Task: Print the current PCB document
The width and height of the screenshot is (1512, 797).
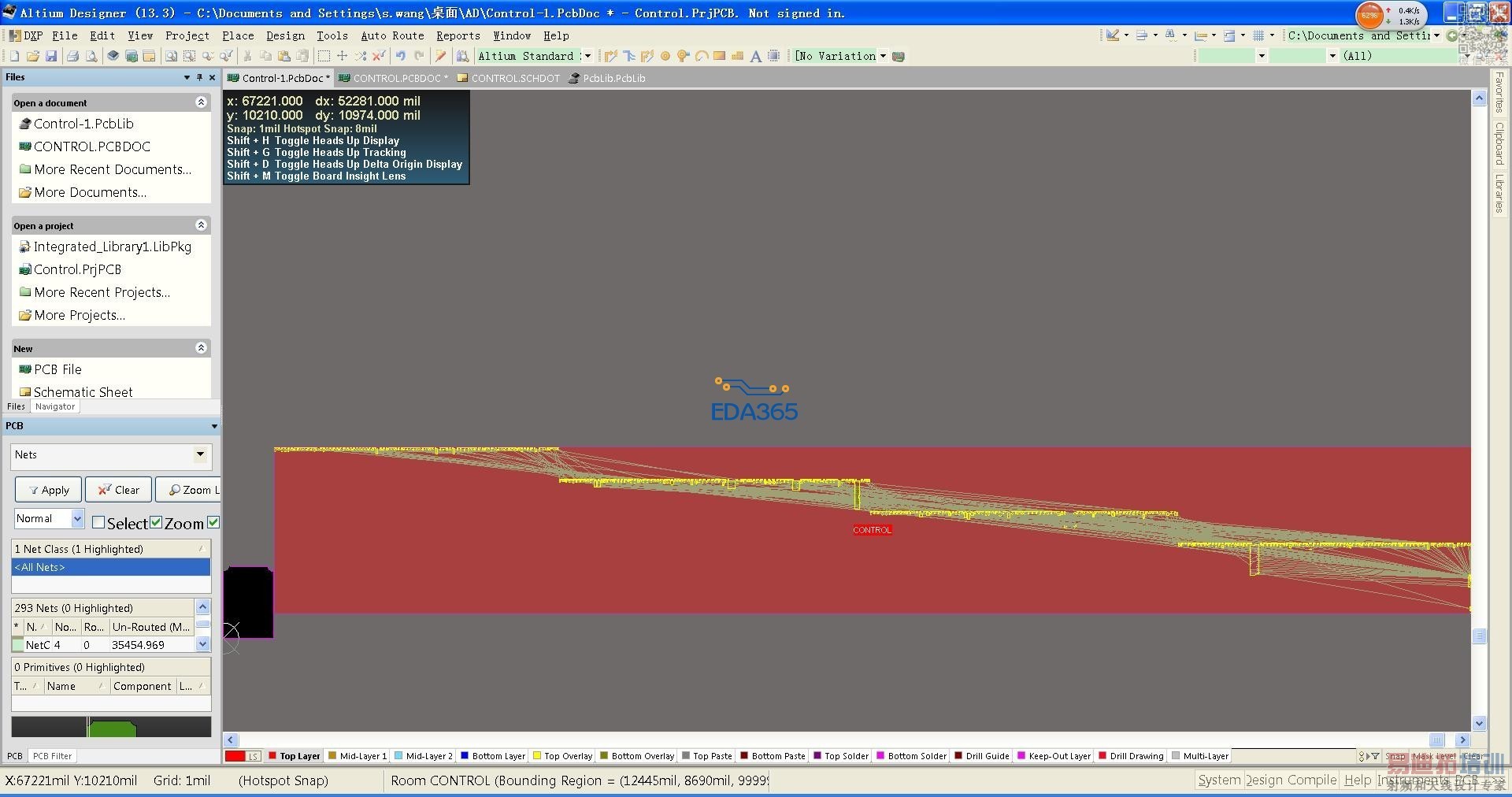Action: coord(72,56)
